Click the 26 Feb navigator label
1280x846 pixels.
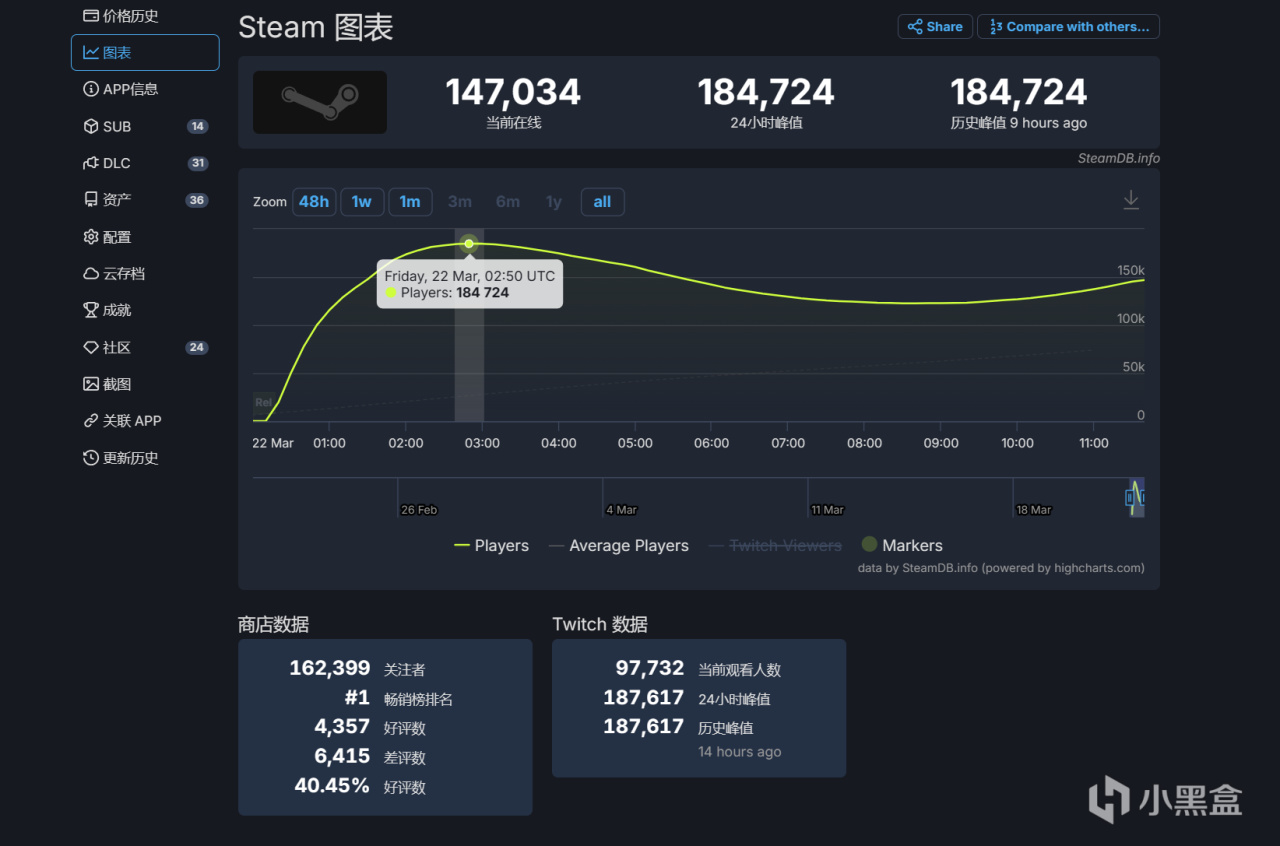tap(419, 510)
